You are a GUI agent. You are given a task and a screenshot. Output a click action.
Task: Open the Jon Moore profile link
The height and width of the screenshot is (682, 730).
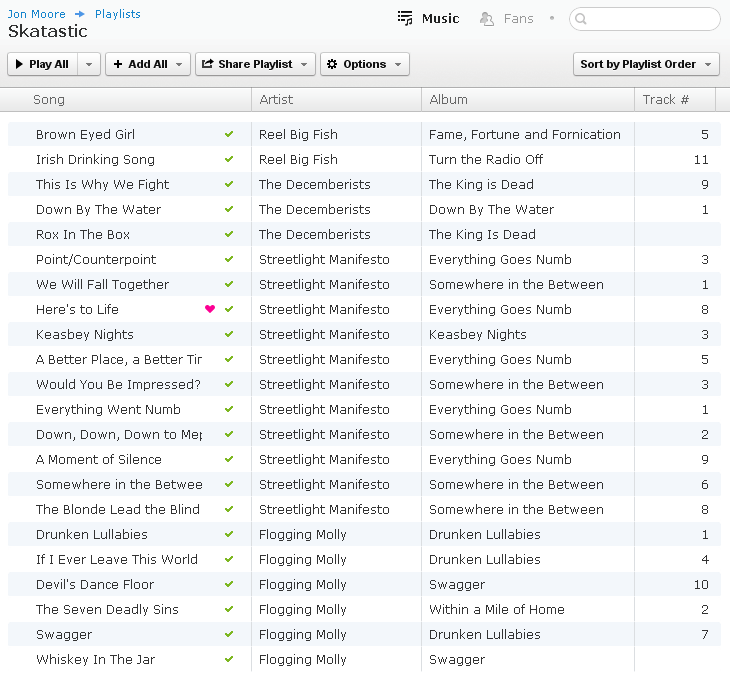click(x=36, y=14)
